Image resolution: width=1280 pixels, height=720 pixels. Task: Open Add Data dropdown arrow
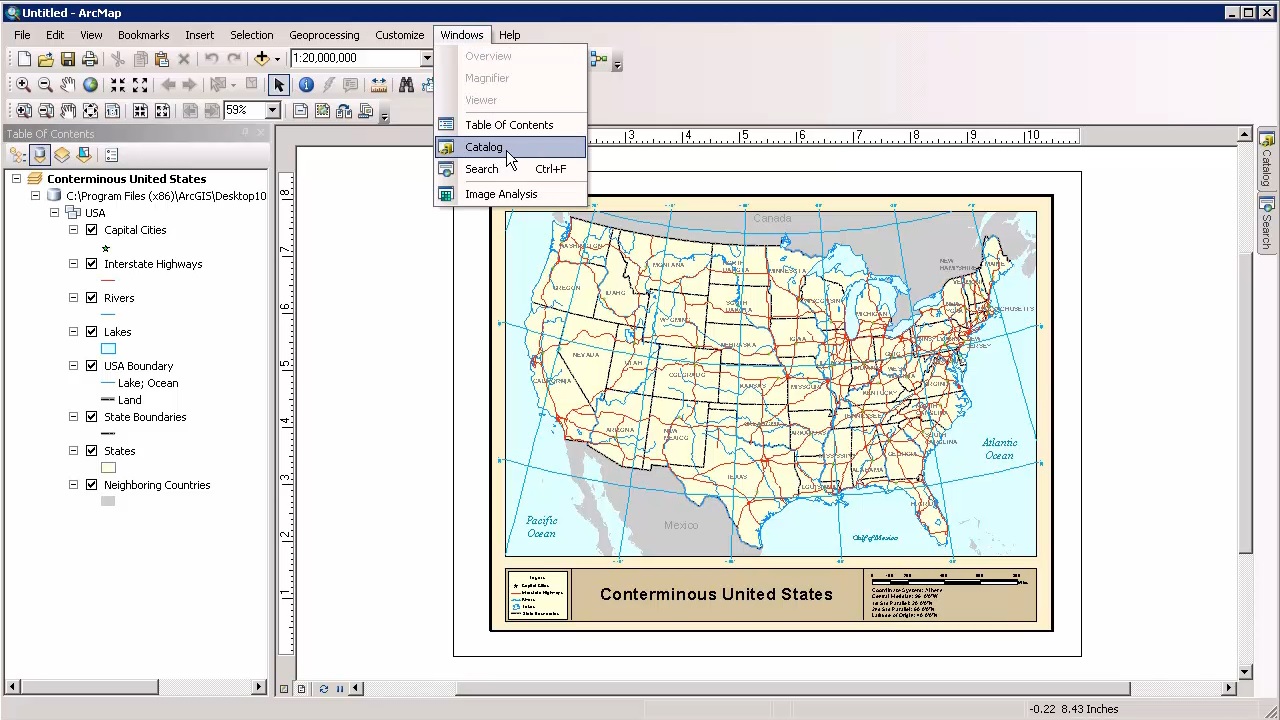click(277, 59)
